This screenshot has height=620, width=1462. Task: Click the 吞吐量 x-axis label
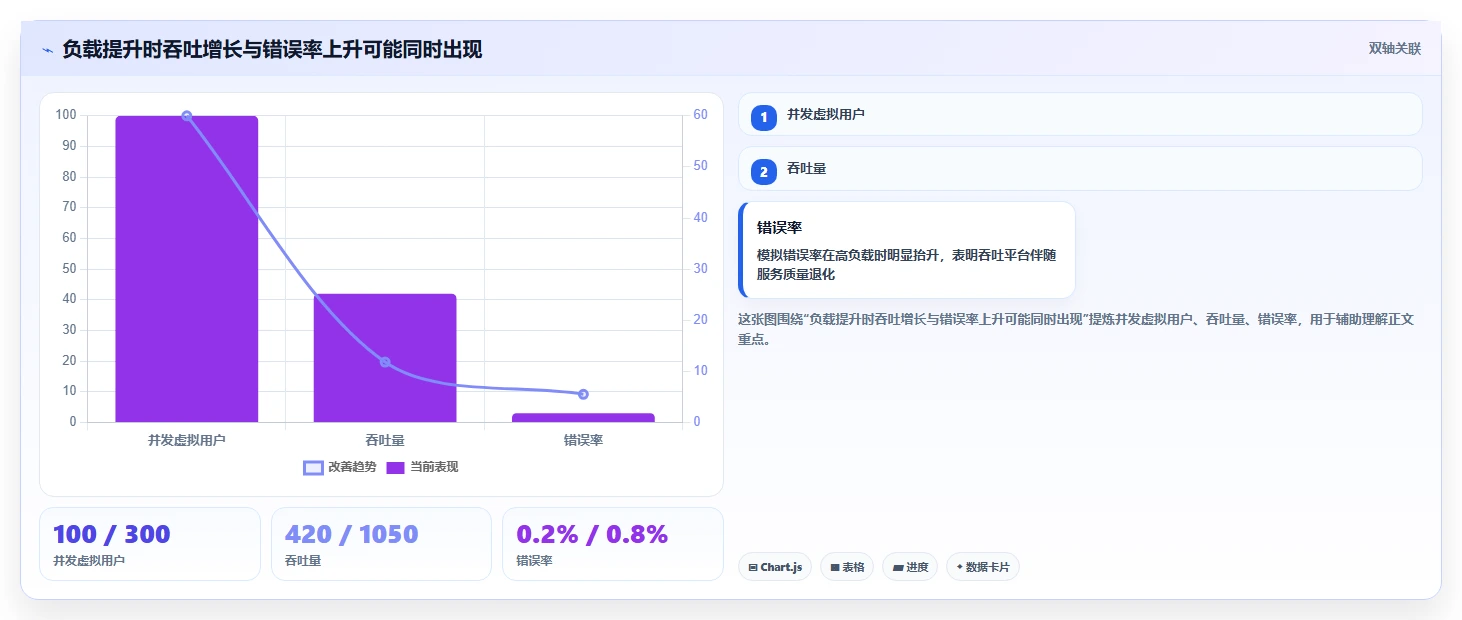(385, 440)
